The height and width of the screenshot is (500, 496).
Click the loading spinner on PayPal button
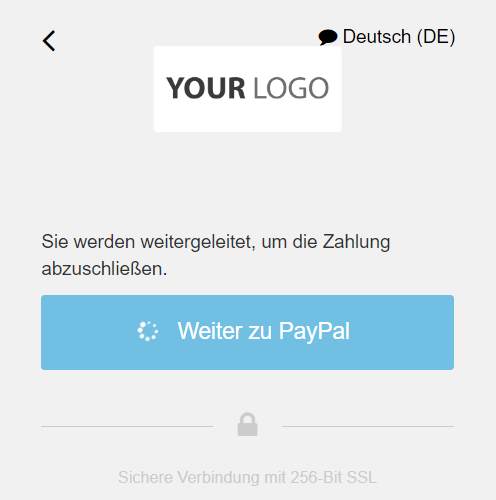[148, 331]
